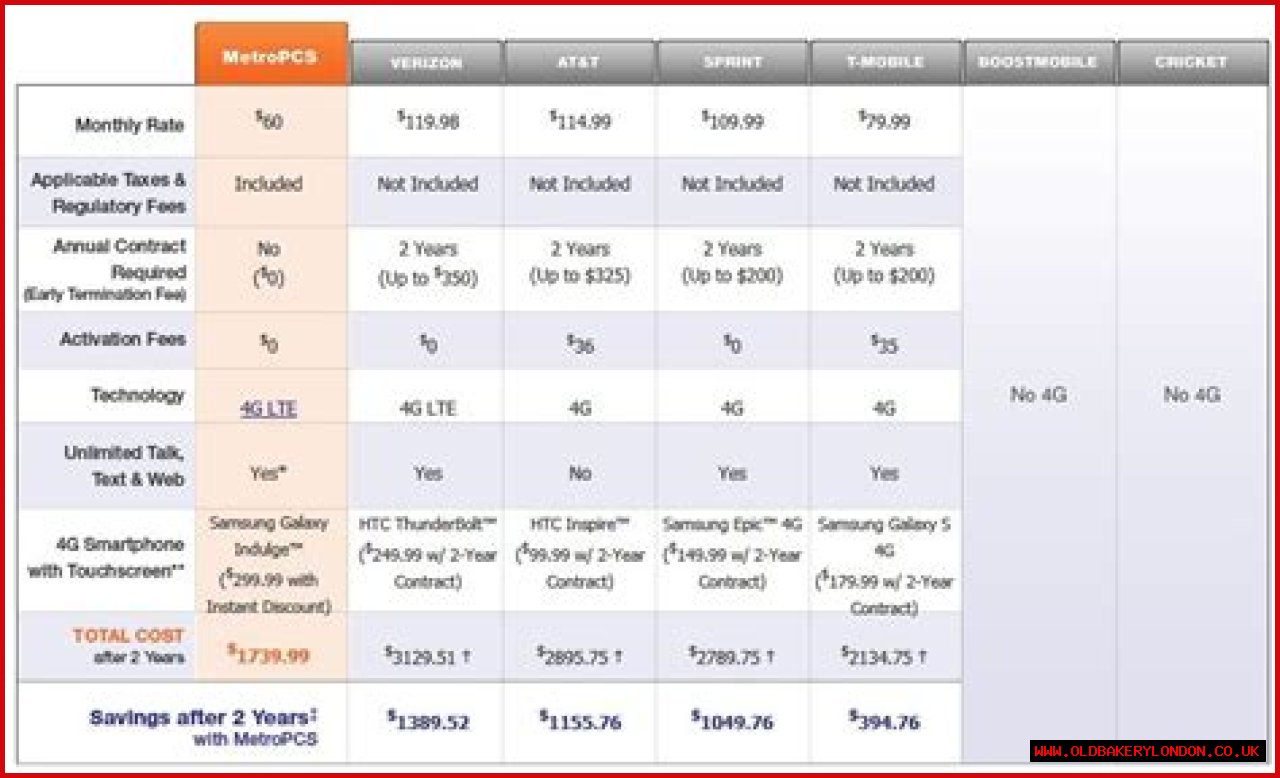Viewport: 1280px width, 778px height.
Task: Click Verizon total cost $3129.51
Action: click(428, 655)
